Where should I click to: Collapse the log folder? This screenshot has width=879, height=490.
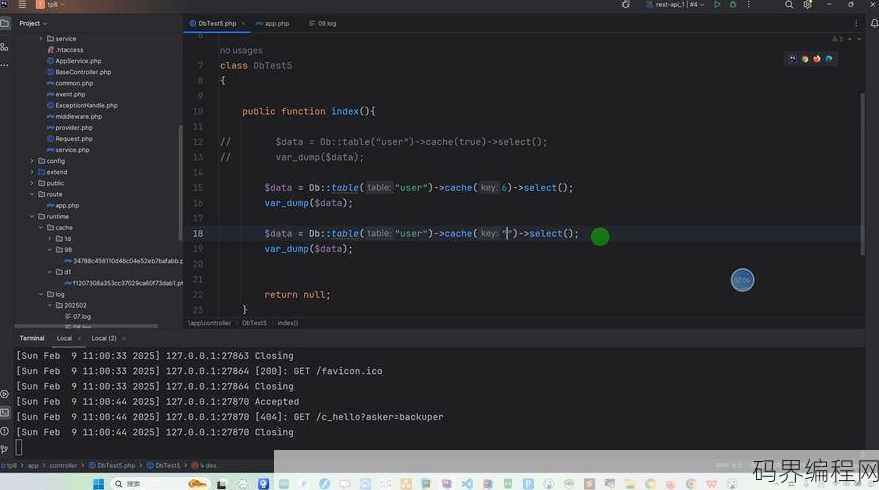41,294
